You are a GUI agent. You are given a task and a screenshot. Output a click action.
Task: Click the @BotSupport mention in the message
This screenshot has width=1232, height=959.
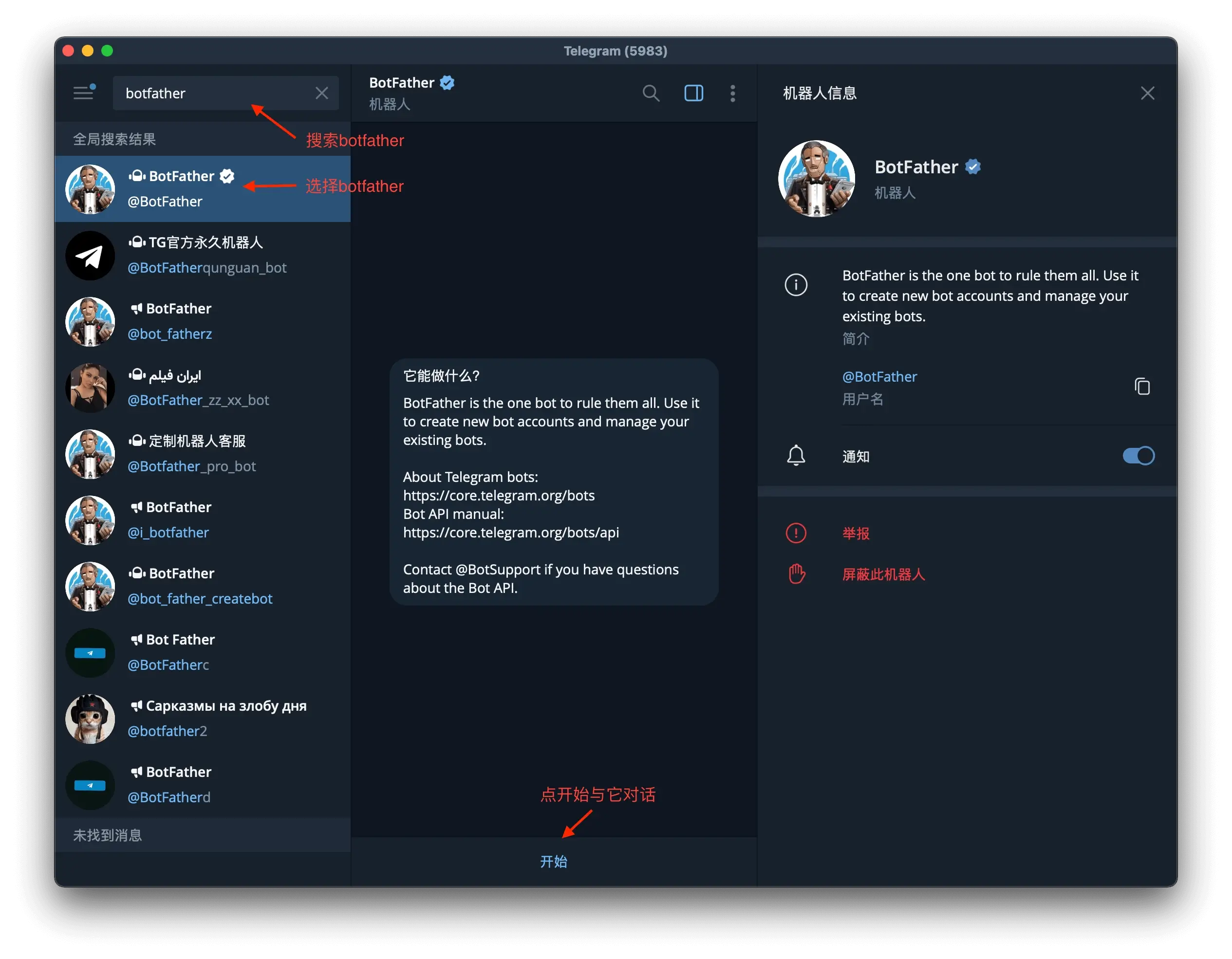click(498, 570)
